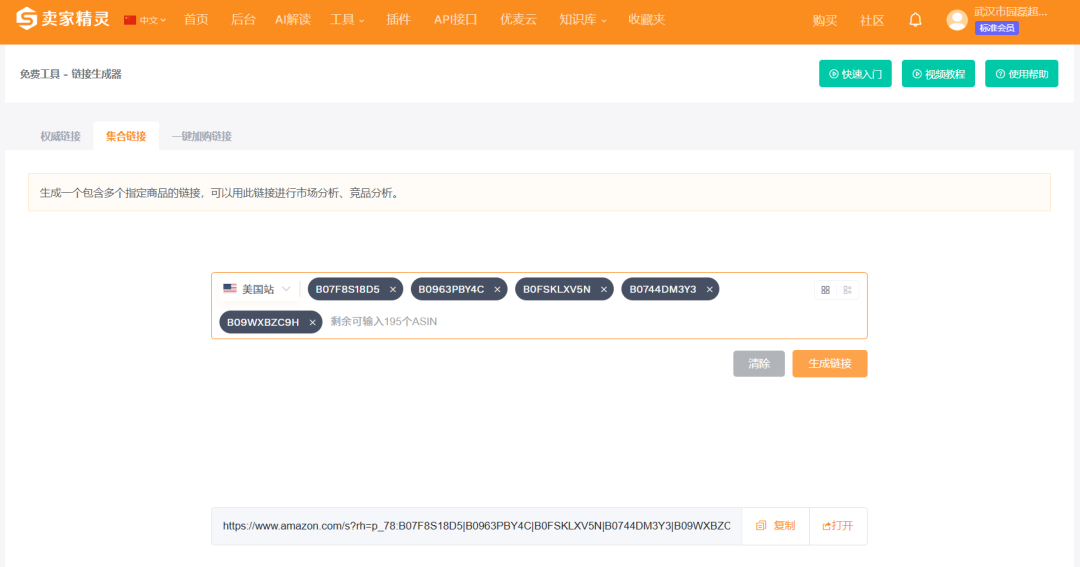The image size is (1080, 567).
Task: Remove ASIN tag B0963PBY4C
Action: pyautogui.click(x=497, y=289)
